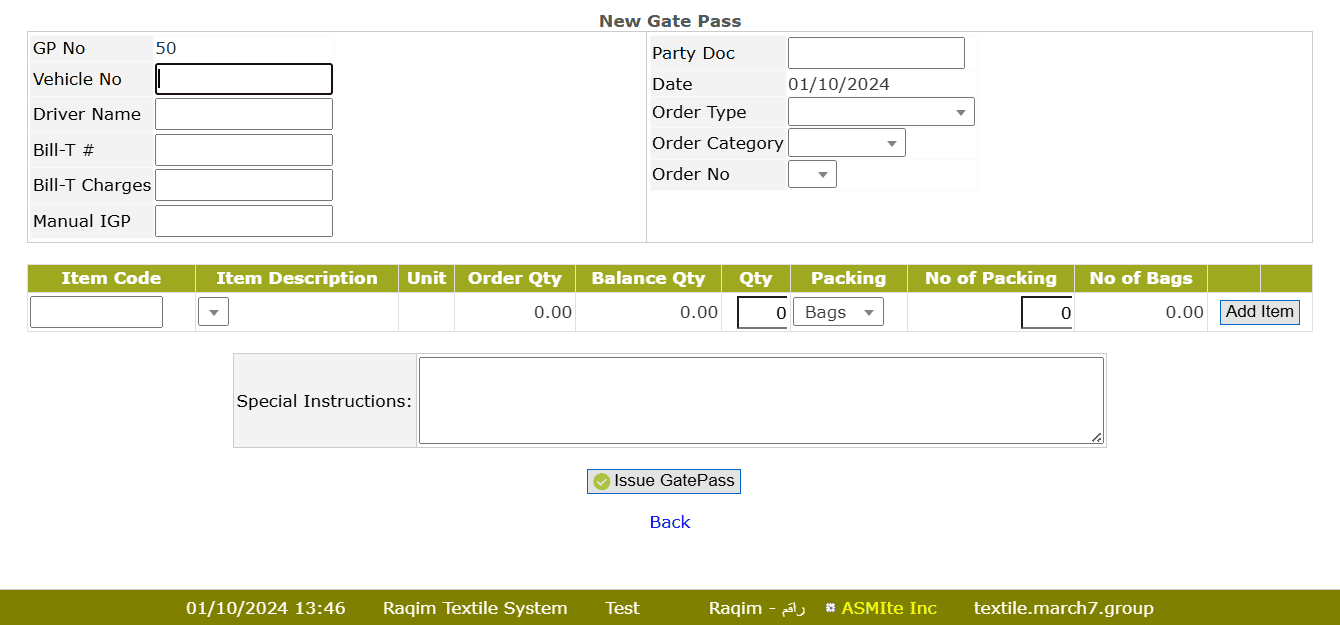The width and height of the screenshot is (1340, 625).
Task: Click inside the Special Instructions textarea
Action: (x=760, y=400)
